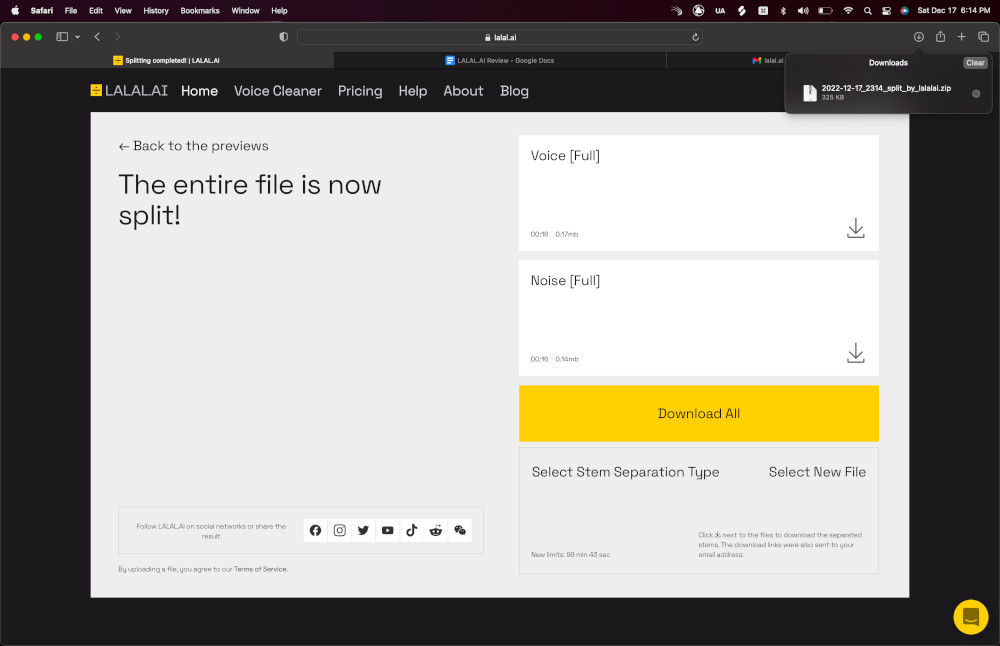
Task: Open the History menu
Action: (156, 11)
